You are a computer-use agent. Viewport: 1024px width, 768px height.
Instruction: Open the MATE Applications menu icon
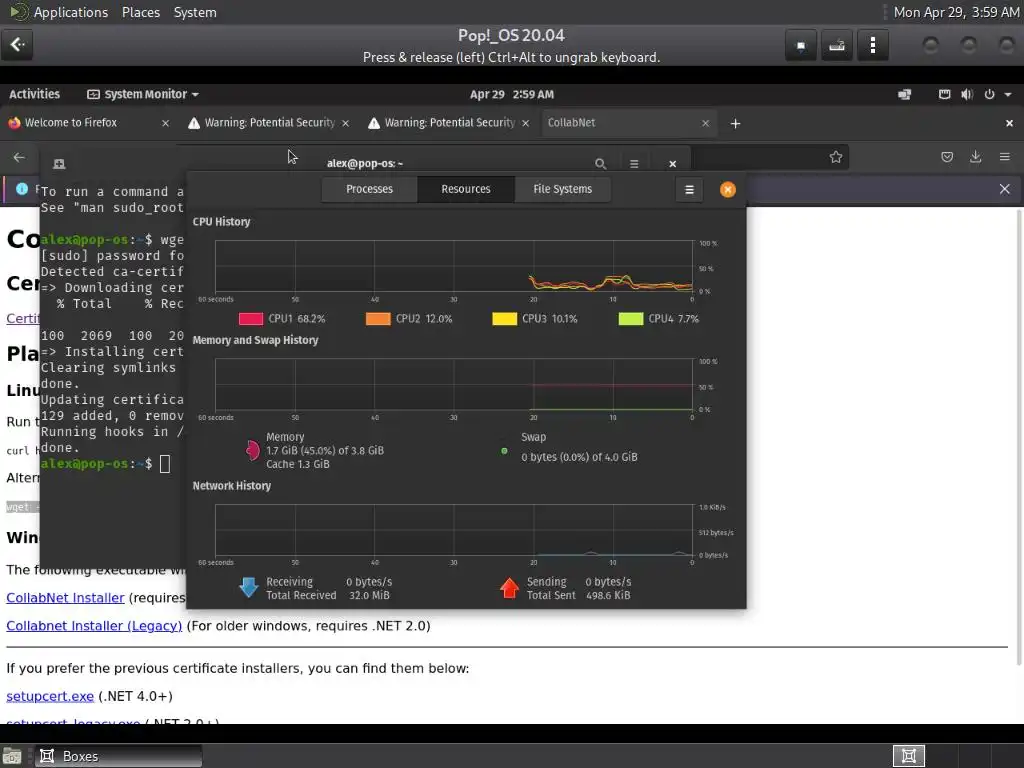[18, 12]
